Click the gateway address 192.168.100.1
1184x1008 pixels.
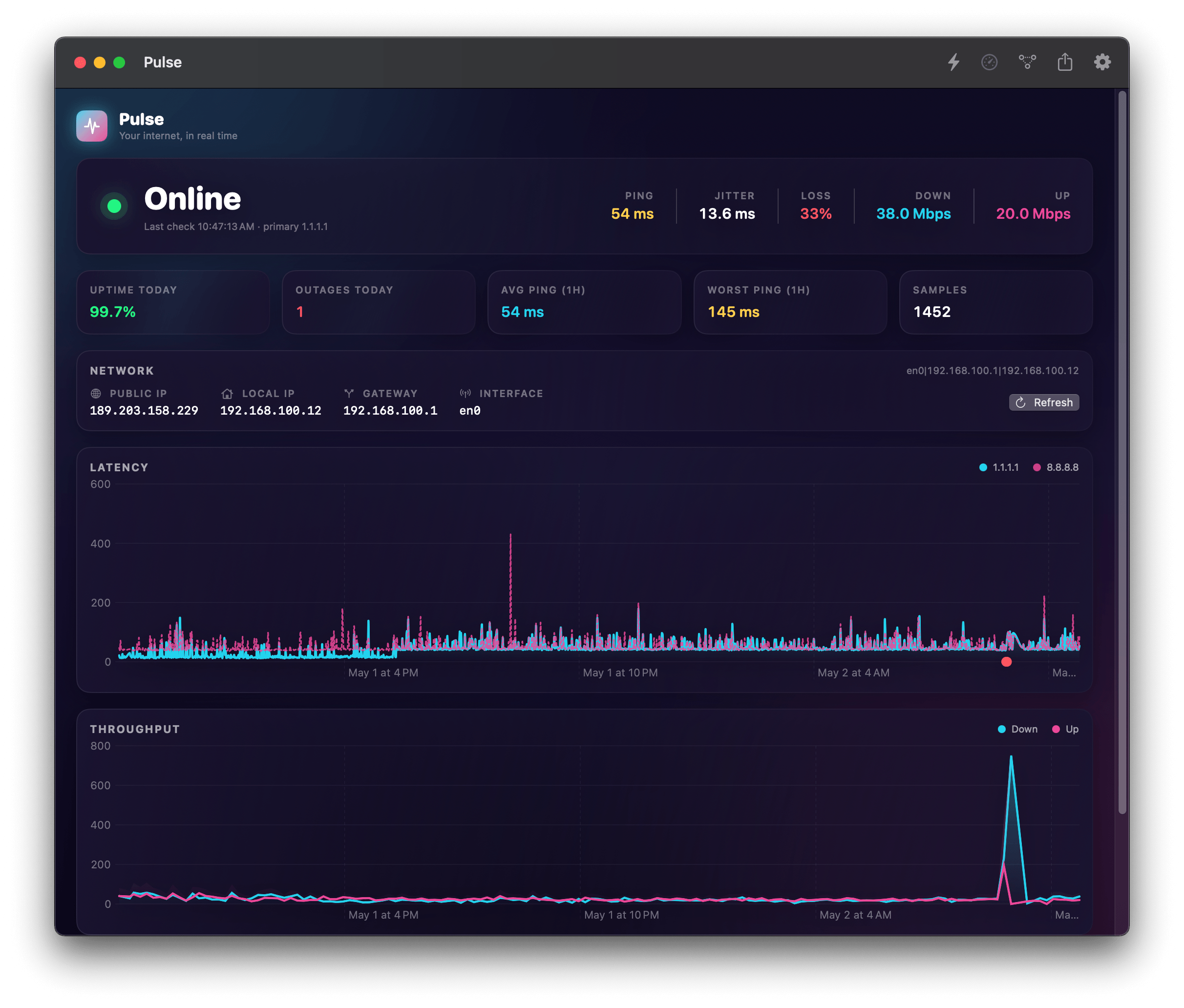(x=390, y=410)
